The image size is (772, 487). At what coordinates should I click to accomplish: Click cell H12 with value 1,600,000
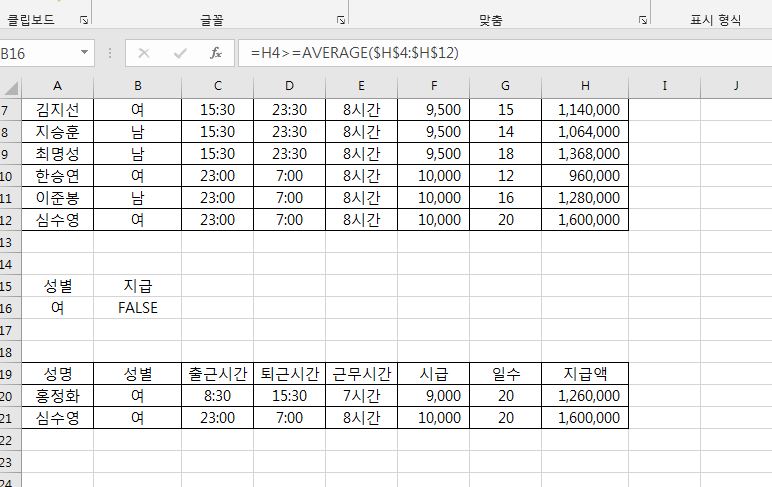tap(584, 220)
